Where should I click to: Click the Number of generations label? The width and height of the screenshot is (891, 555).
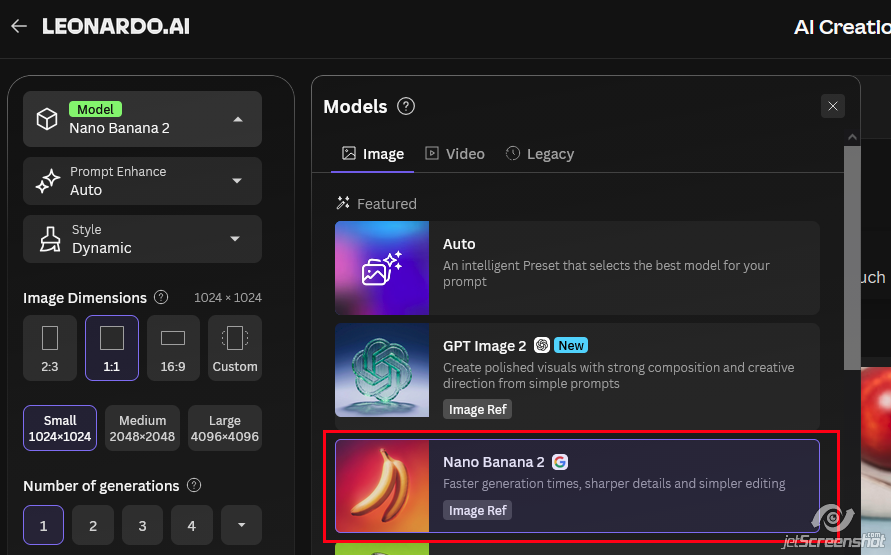point(101,486)
